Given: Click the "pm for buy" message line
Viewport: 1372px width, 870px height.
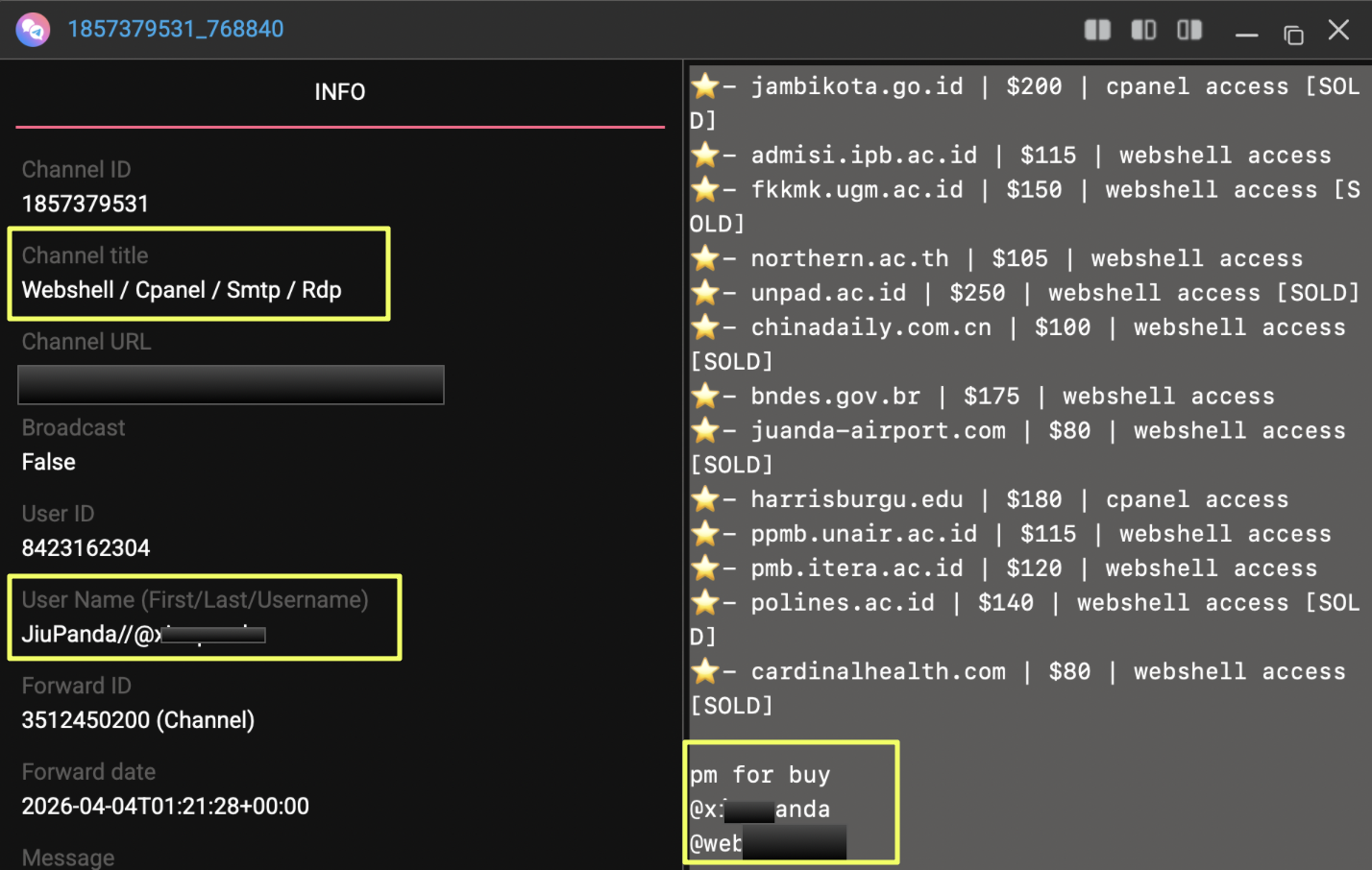Looking at the screenshot, I should coord(760,775).
